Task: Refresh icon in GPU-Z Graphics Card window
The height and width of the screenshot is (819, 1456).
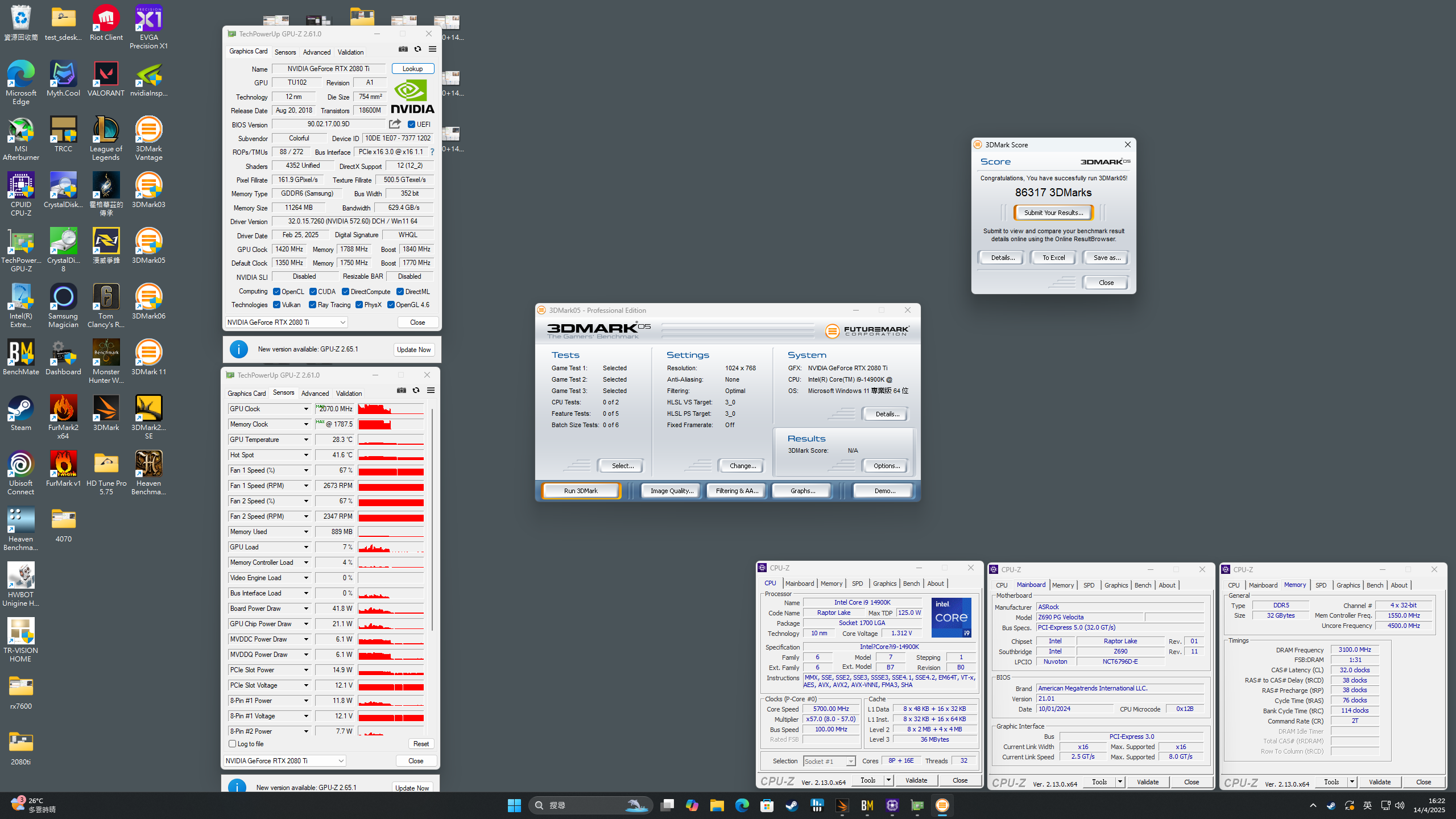Action: [x=417, y=49]
